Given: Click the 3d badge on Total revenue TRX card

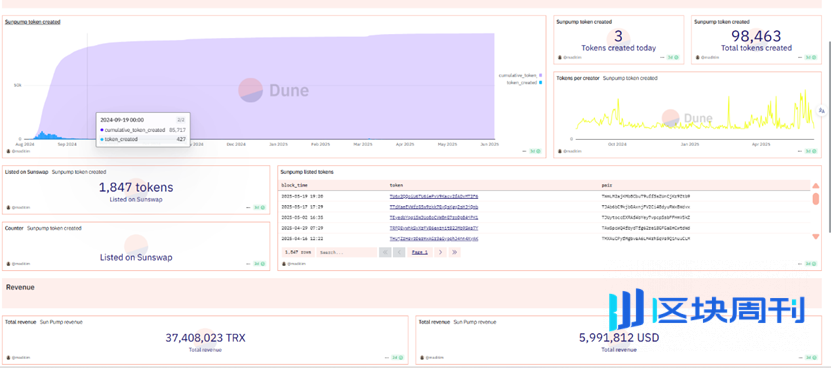Looking at the screenshot, I should (397, 357).
